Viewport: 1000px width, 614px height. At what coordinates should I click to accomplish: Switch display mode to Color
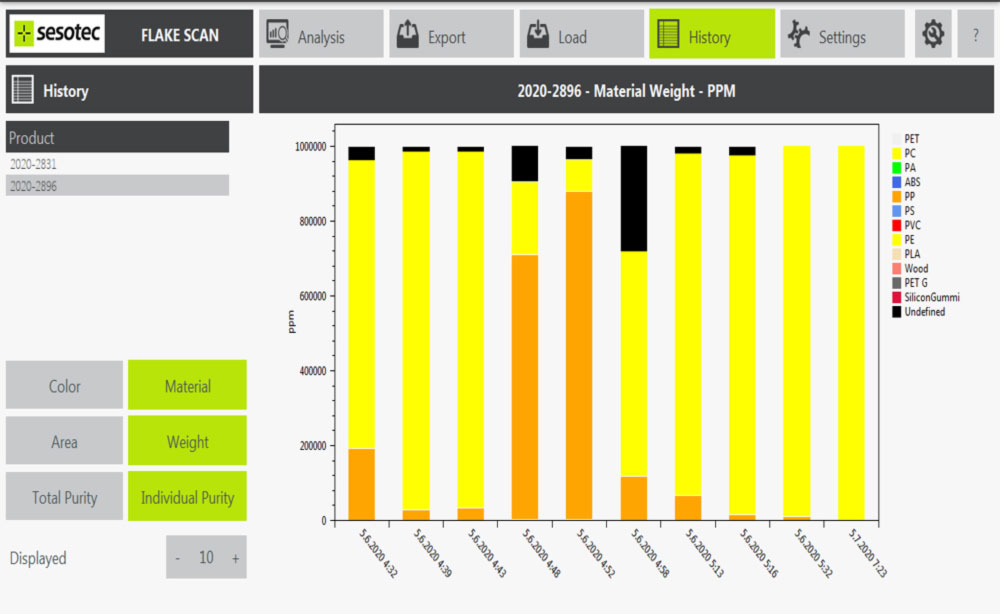pos(65,386)
